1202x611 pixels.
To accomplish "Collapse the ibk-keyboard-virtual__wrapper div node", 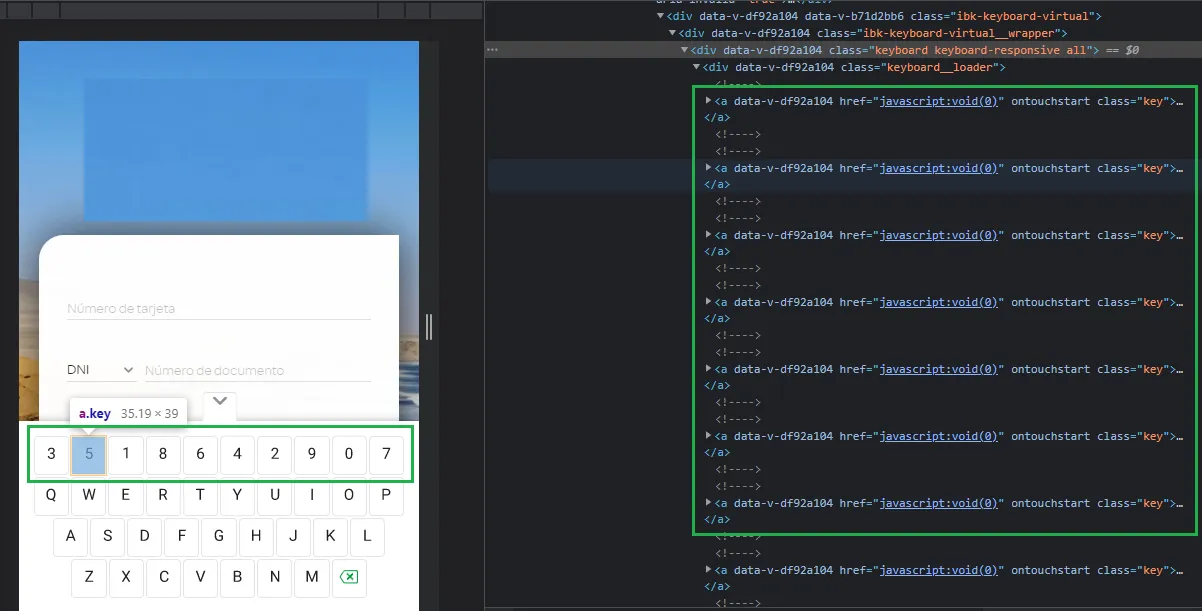I will 672,33.
